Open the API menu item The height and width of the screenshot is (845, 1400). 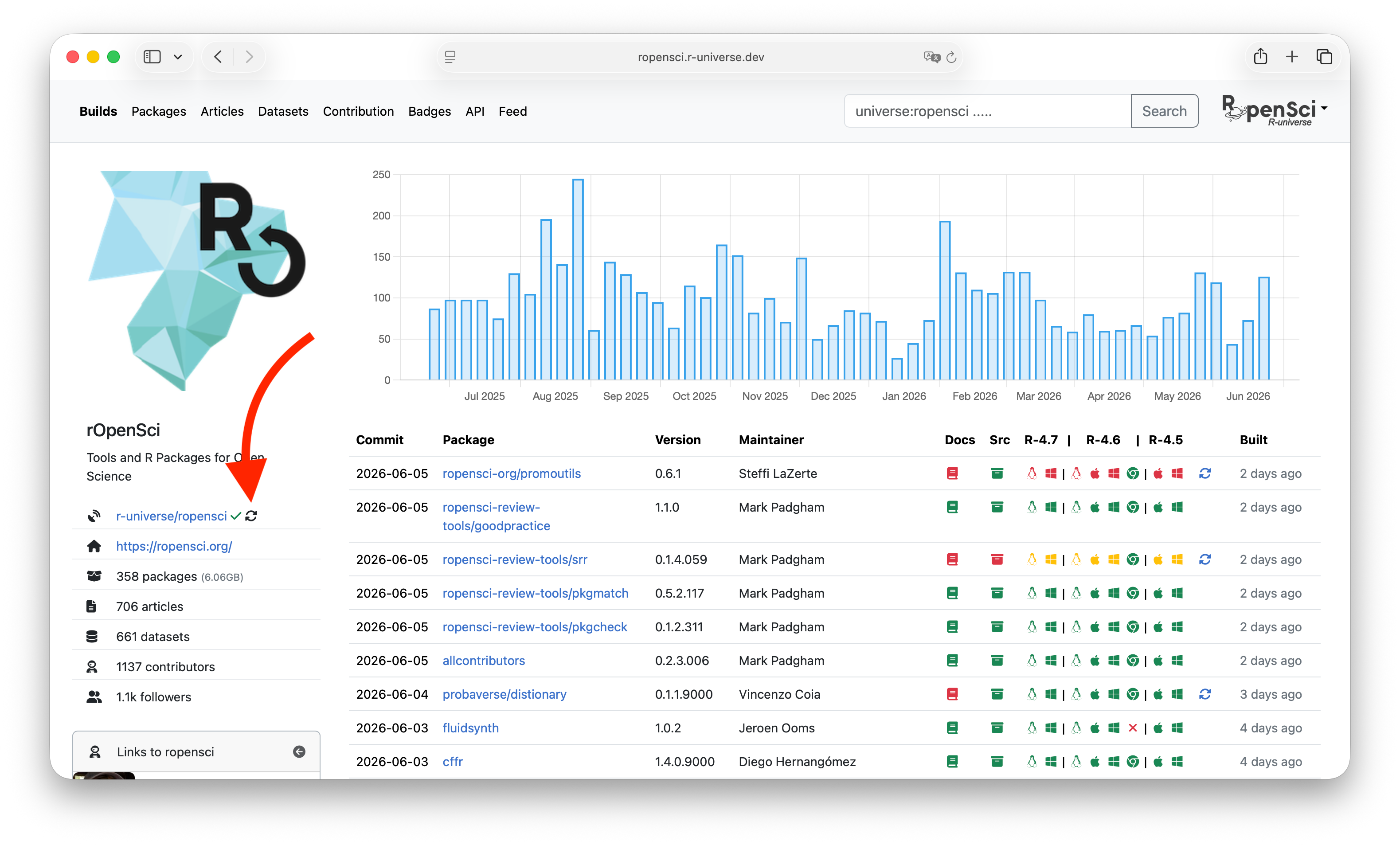click(x=475, y=111)
